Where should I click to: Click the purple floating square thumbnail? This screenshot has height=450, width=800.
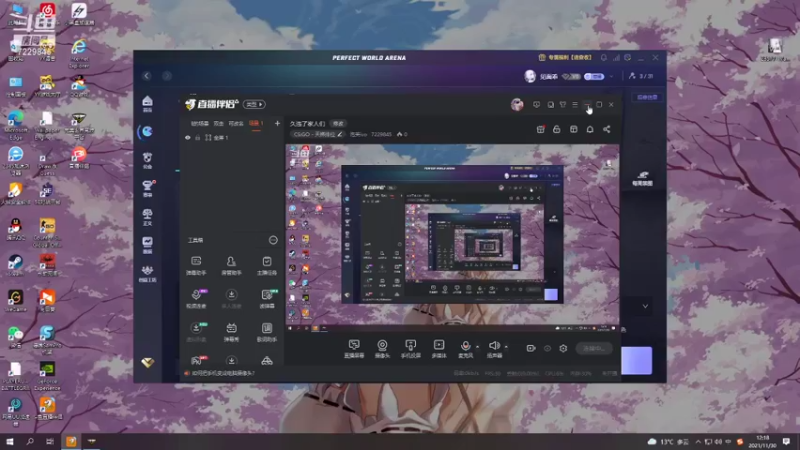[x=636, y=361]
